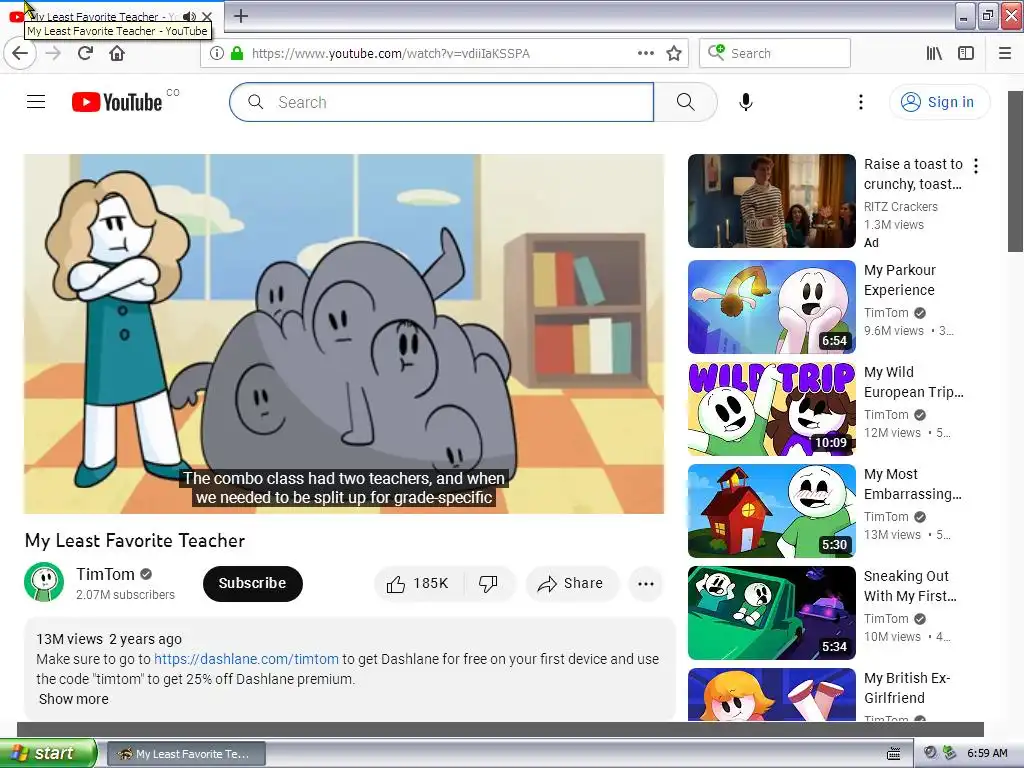Open My Wild European Trip thumbnail

coord(771,409)
